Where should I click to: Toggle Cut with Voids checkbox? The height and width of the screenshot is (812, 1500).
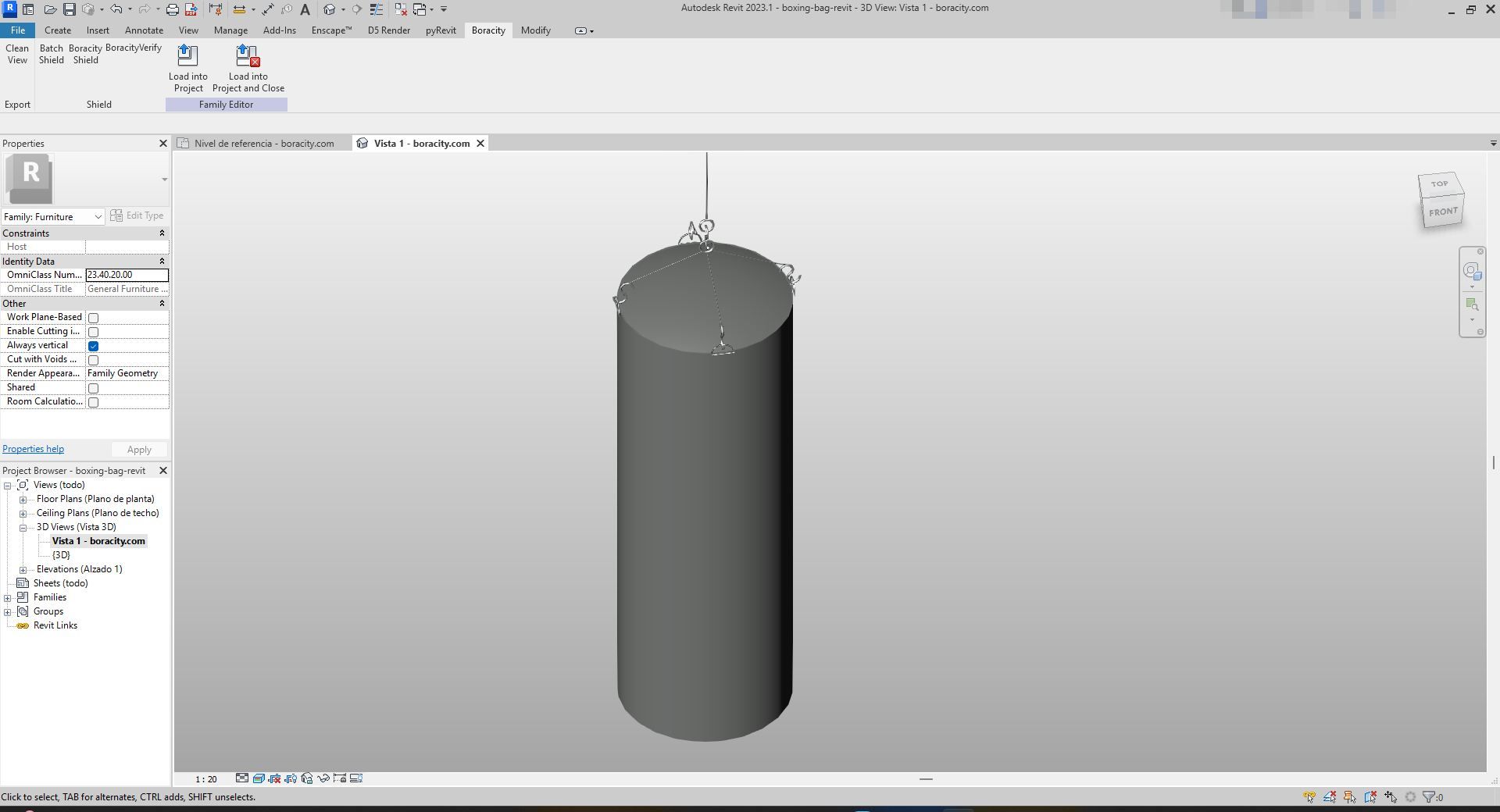pyautogui.click(x=93, y=360)
